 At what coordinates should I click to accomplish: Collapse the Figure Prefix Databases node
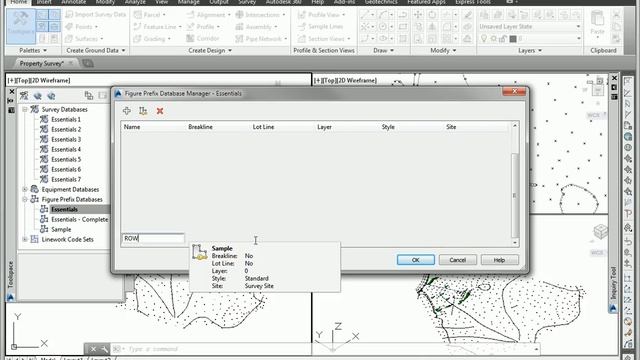[25, 199]
